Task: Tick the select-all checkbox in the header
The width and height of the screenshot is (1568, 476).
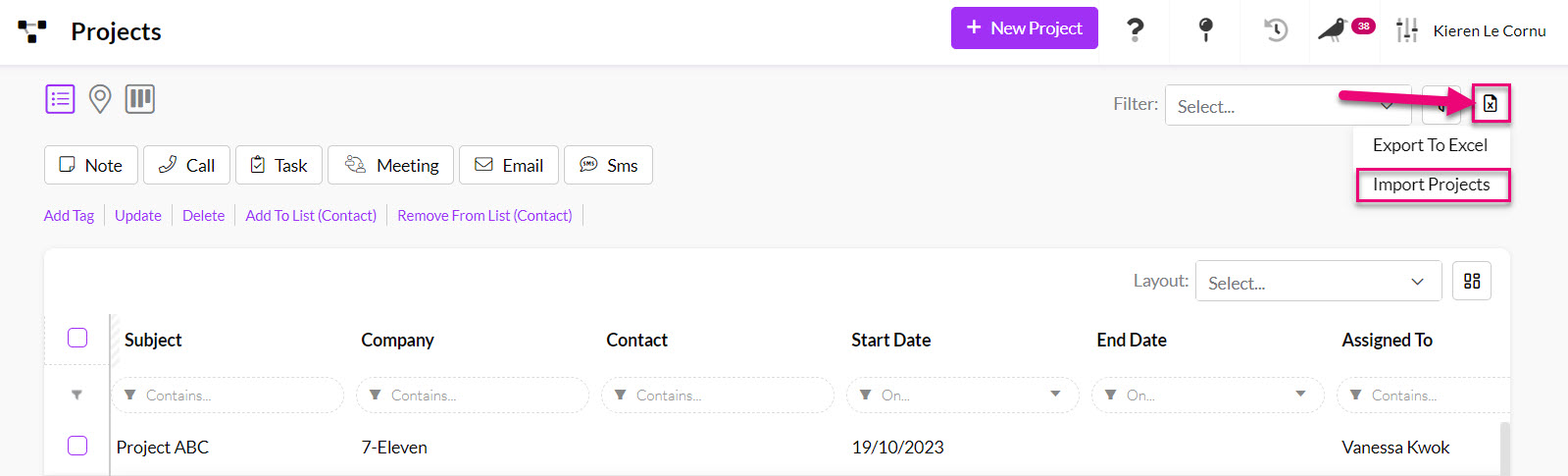Action: click(77, 338)
